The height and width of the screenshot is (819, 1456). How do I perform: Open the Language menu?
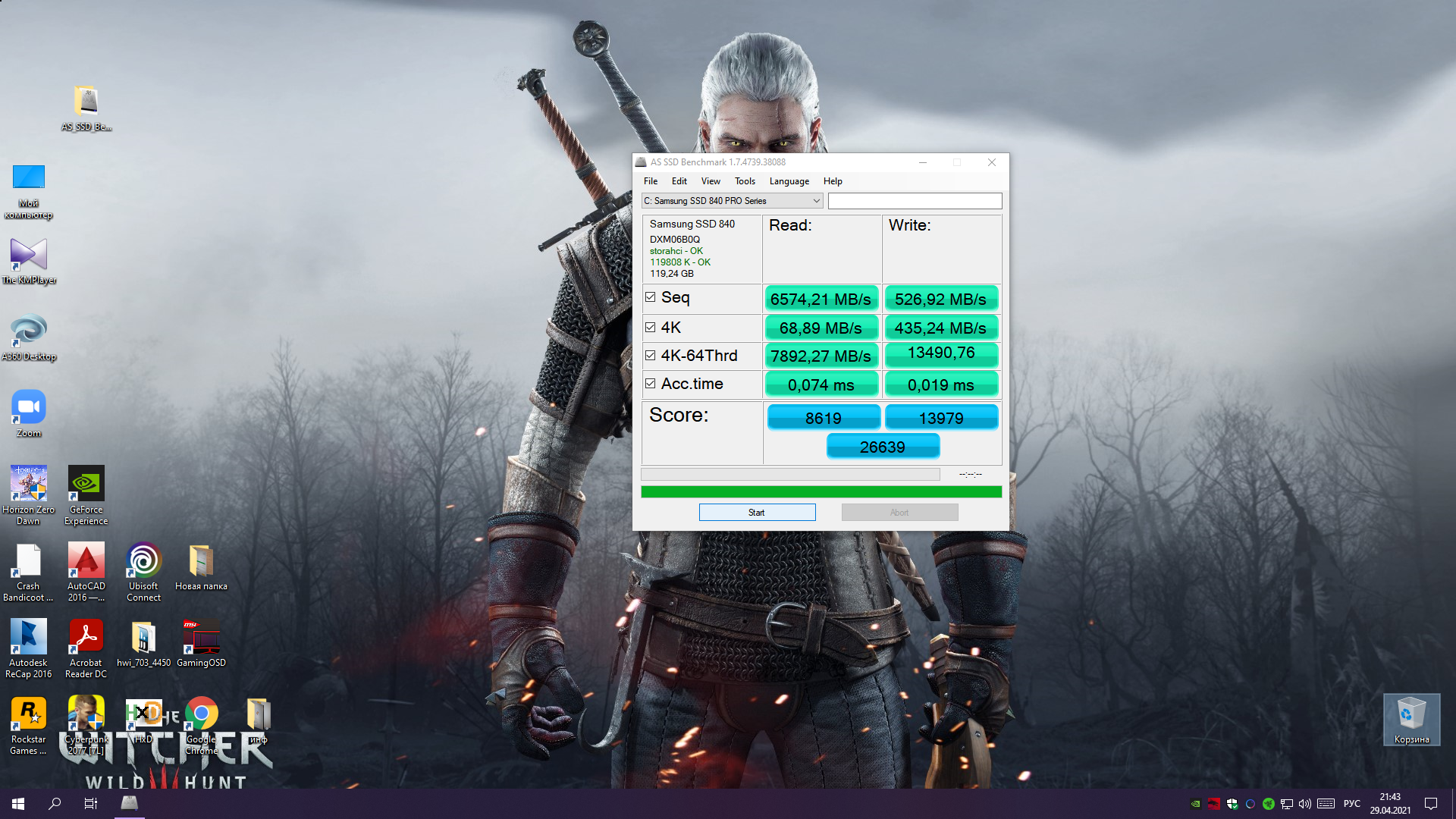[x=789, y=181]
